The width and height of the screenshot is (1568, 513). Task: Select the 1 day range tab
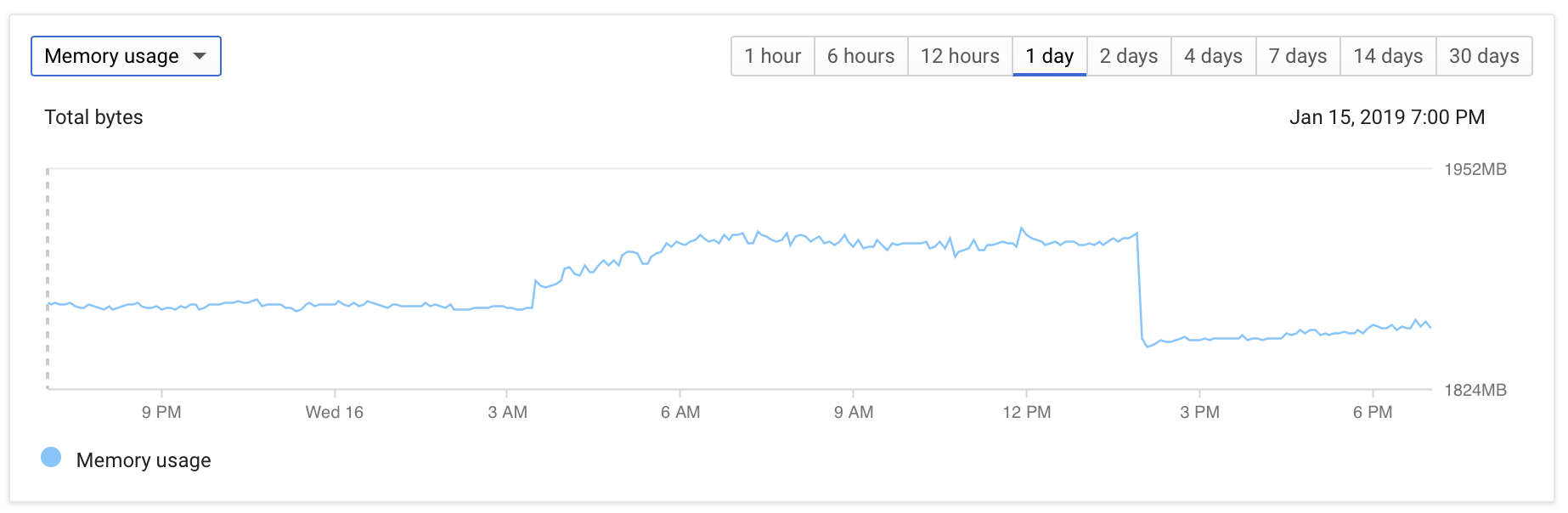1050,56
